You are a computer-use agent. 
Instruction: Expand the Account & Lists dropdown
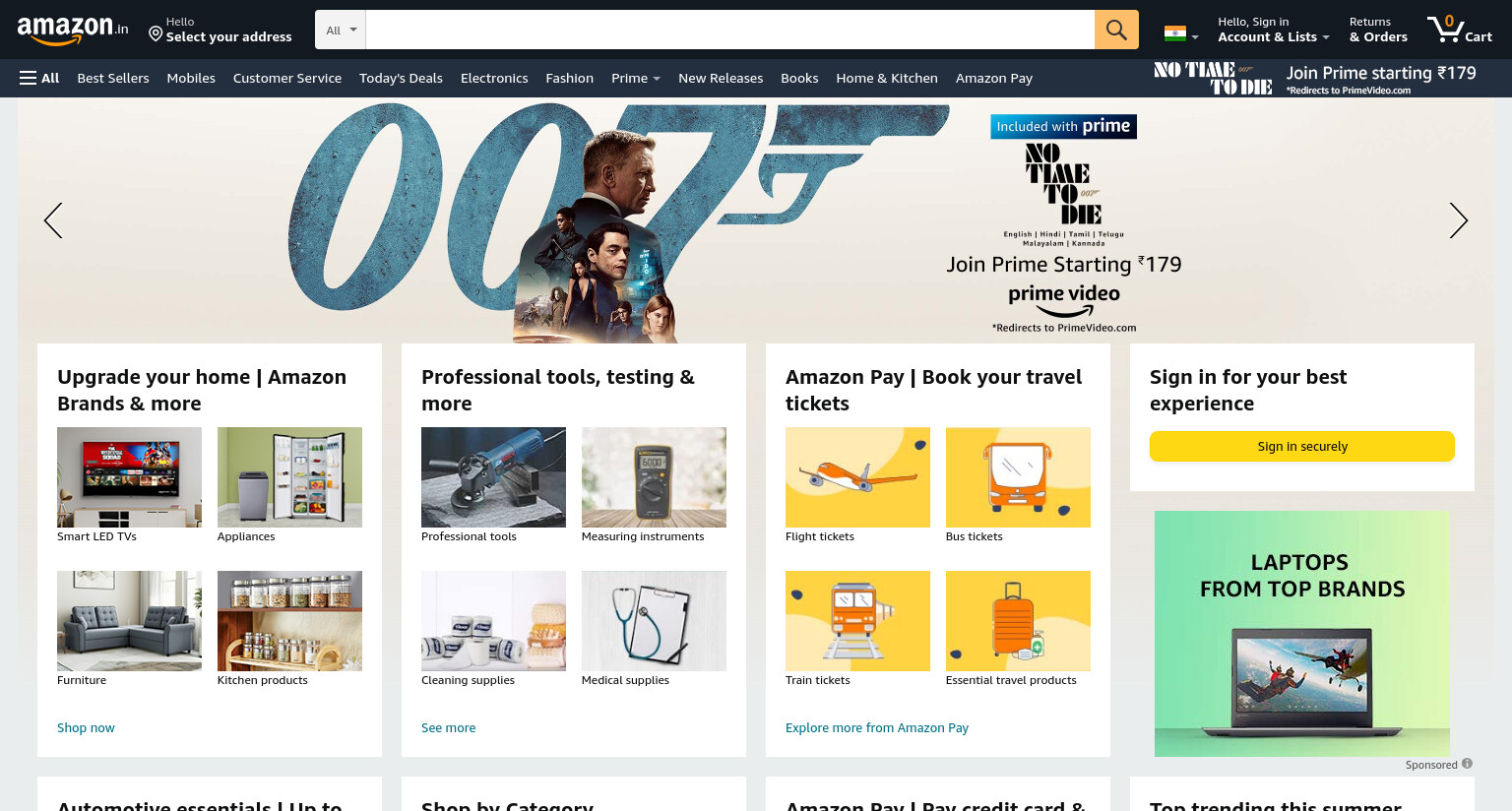[x=1273, y=30]
